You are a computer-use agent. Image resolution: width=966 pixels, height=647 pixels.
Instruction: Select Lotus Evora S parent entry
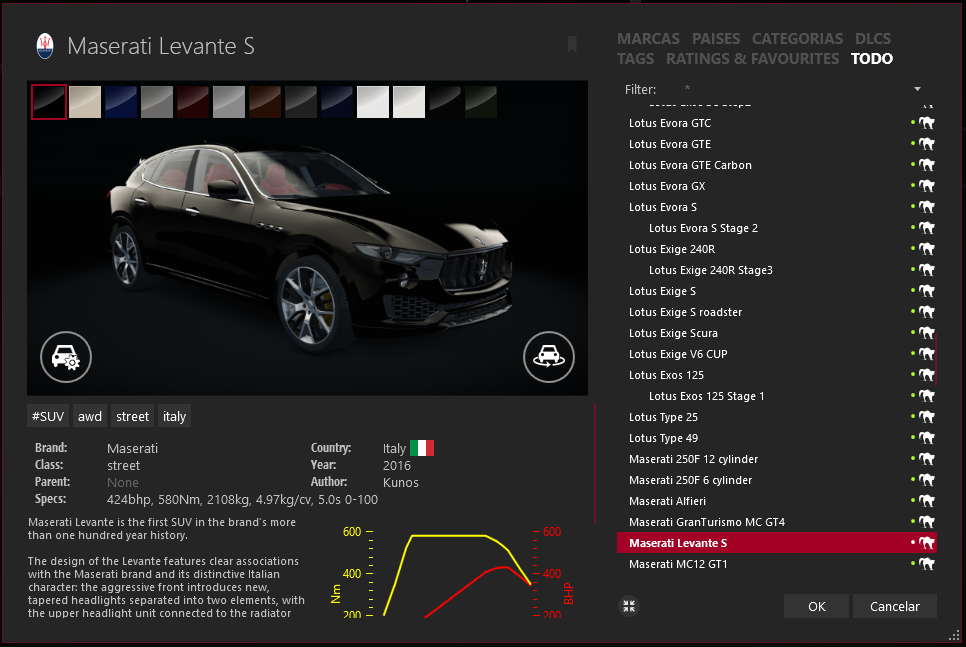point(663,207)
